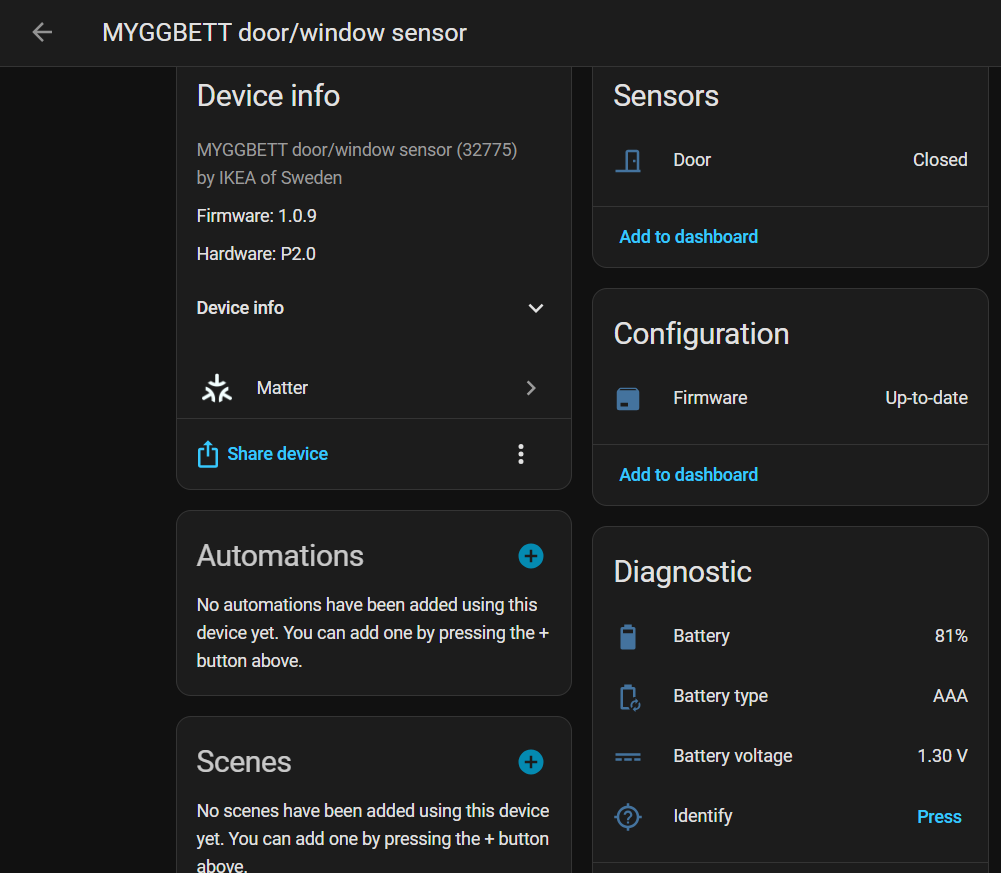
Task: Click the Hardware: P2.0 text
Action: coord(256,254)
